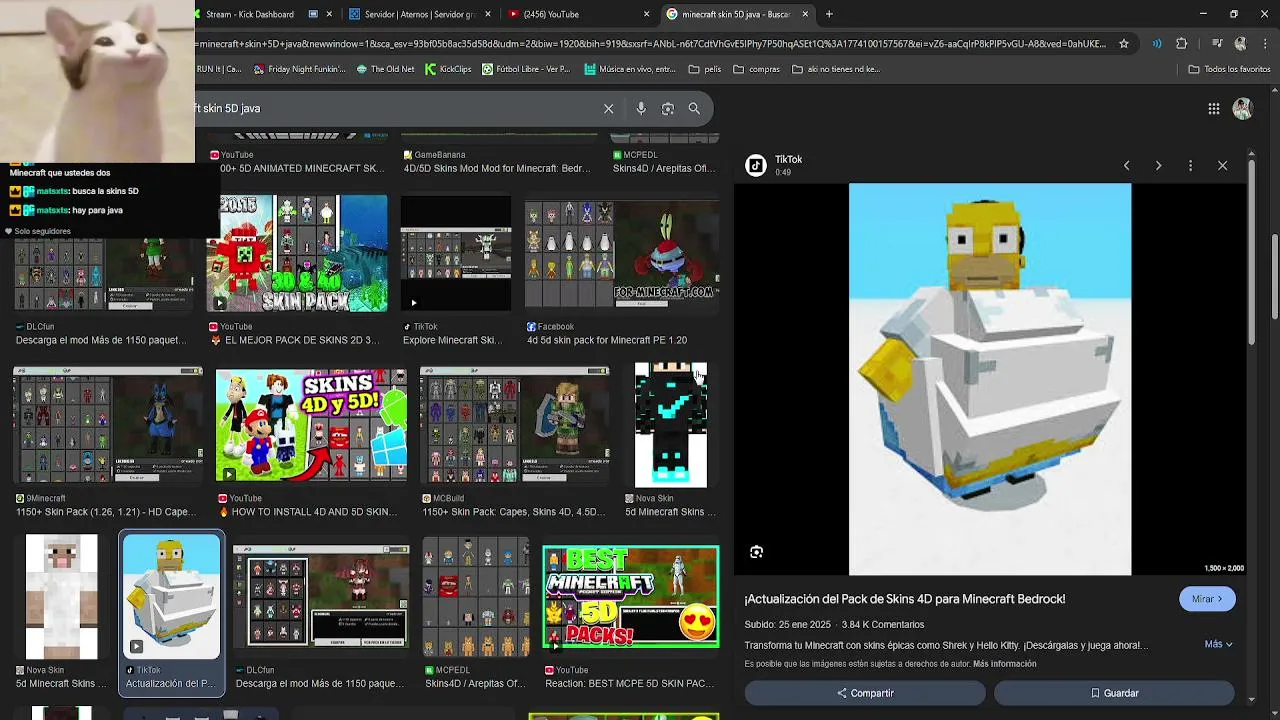Select the Homer TikTok result thumbnail
The image size is (1280, 720).
point(171,597)
